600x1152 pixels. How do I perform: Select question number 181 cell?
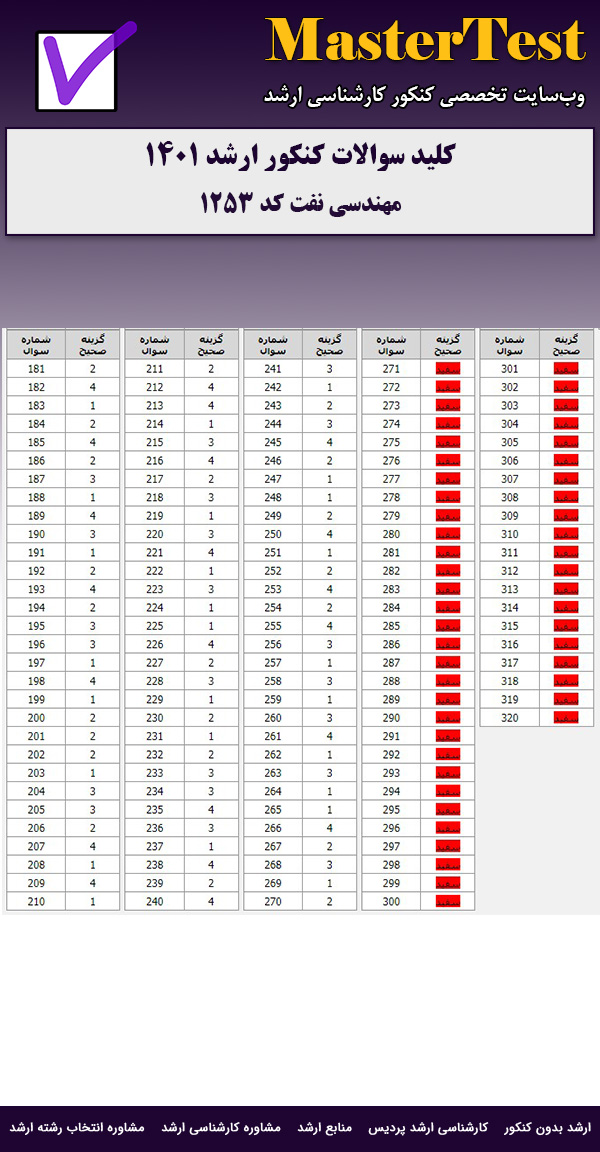[x=36, y=369]
